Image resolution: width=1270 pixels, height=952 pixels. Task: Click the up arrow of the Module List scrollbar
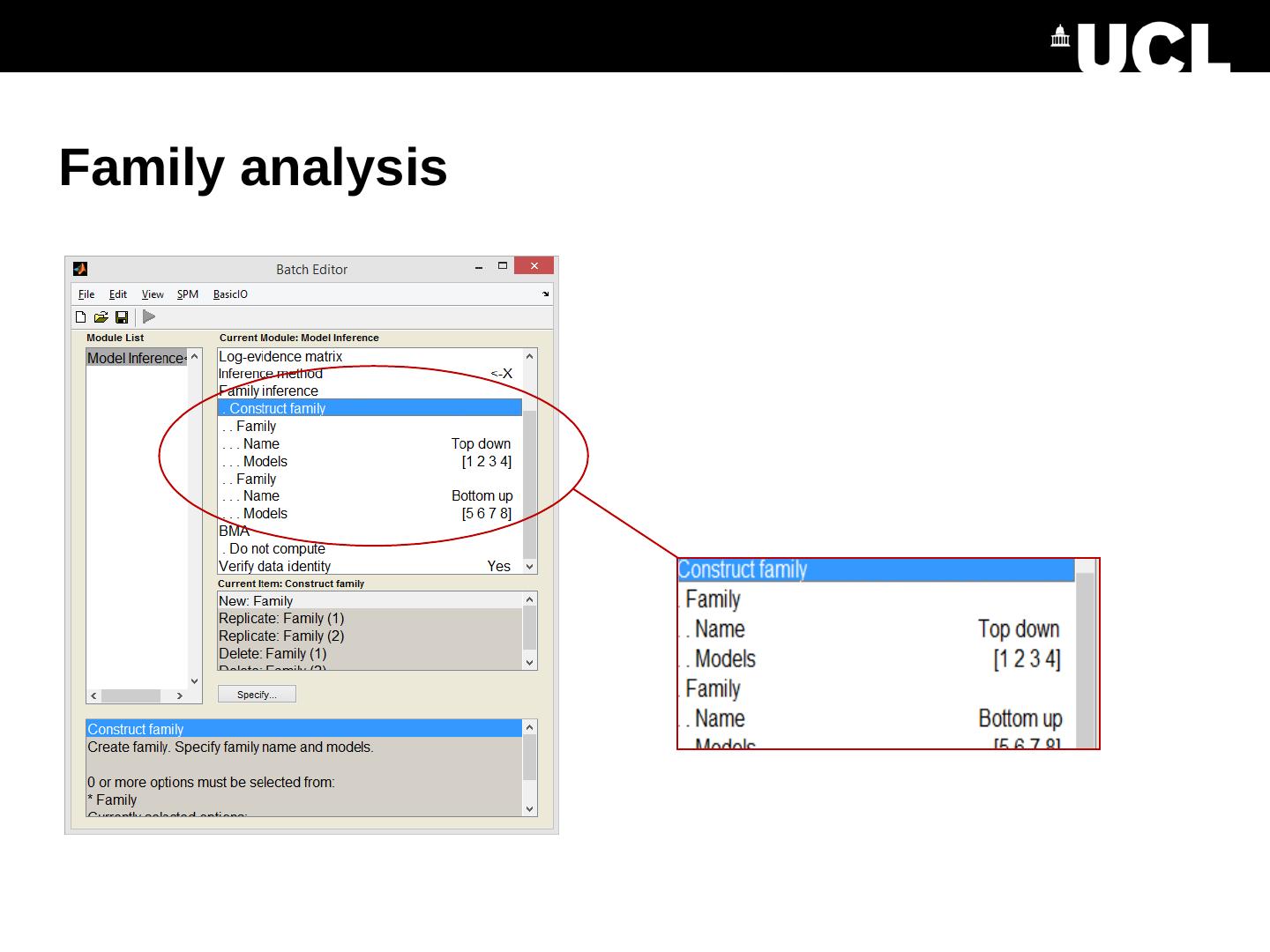click(x=195, y=357)
